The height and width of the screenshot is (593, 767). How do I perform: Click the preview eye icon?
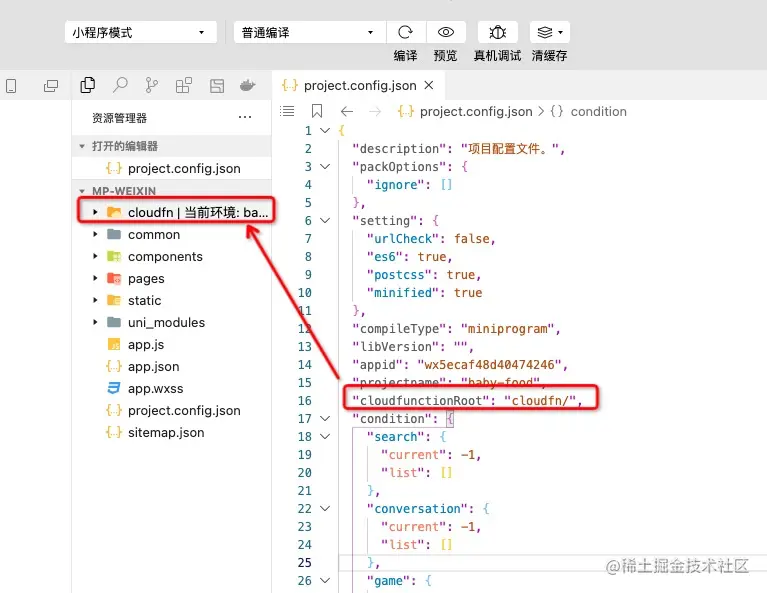pos(446,32)
